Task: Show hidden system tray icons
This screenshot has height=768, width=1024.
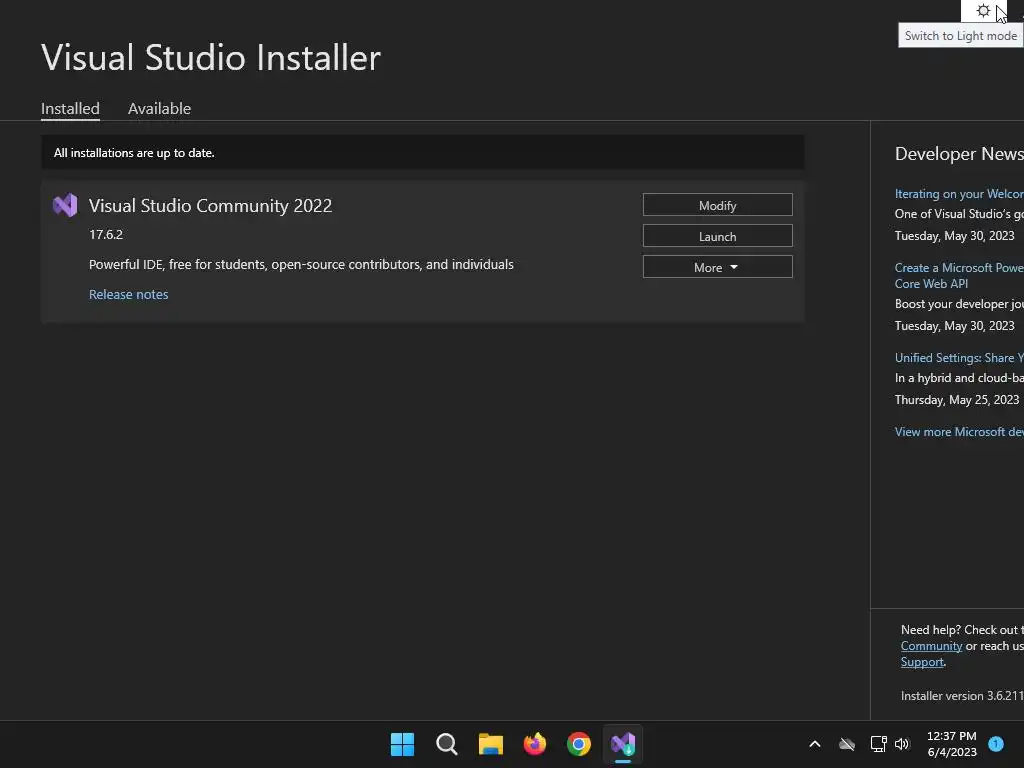Action: [x=815, y=744]
